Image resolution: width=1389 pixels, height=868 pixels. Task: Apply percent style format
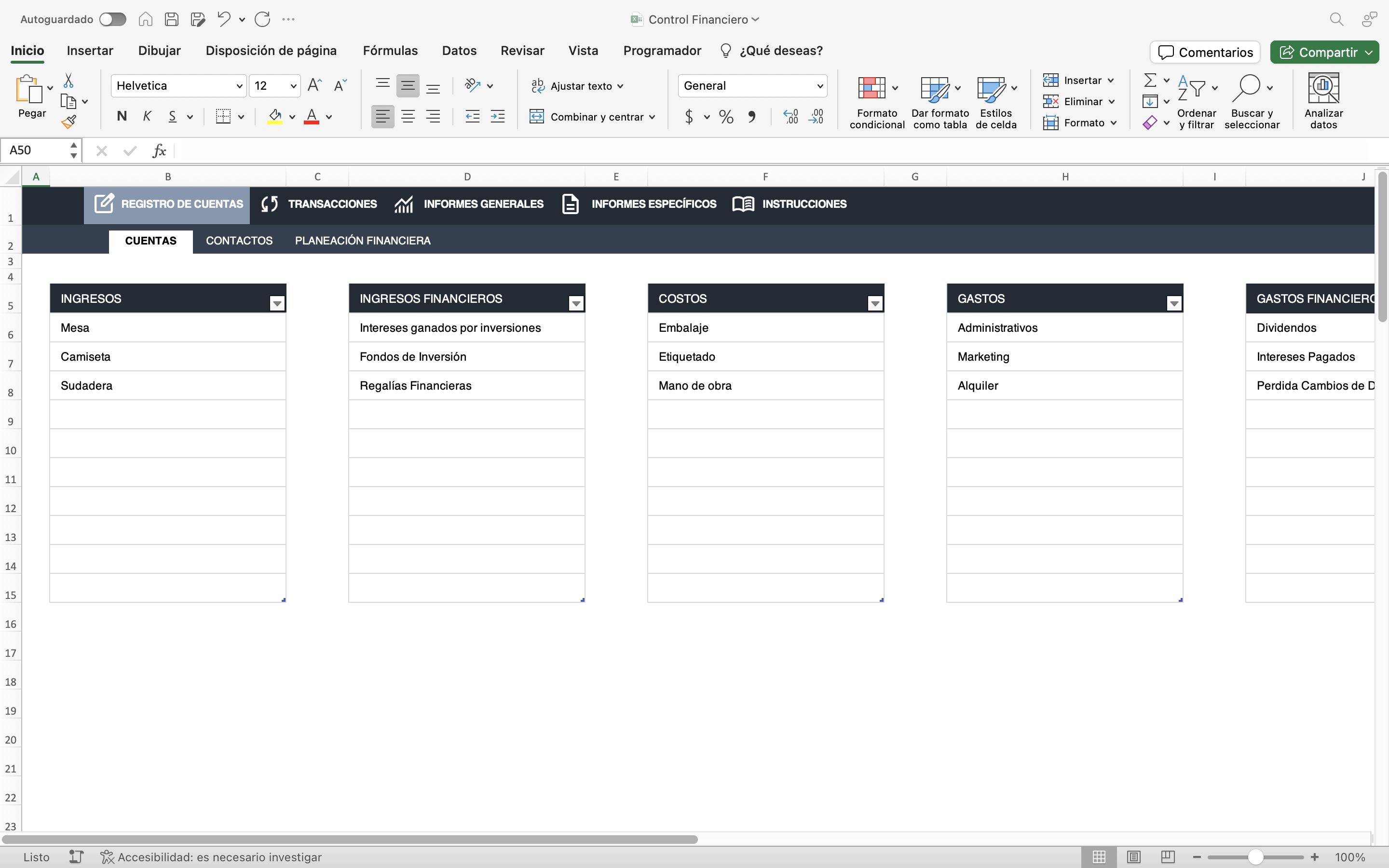tap(726, 117)
